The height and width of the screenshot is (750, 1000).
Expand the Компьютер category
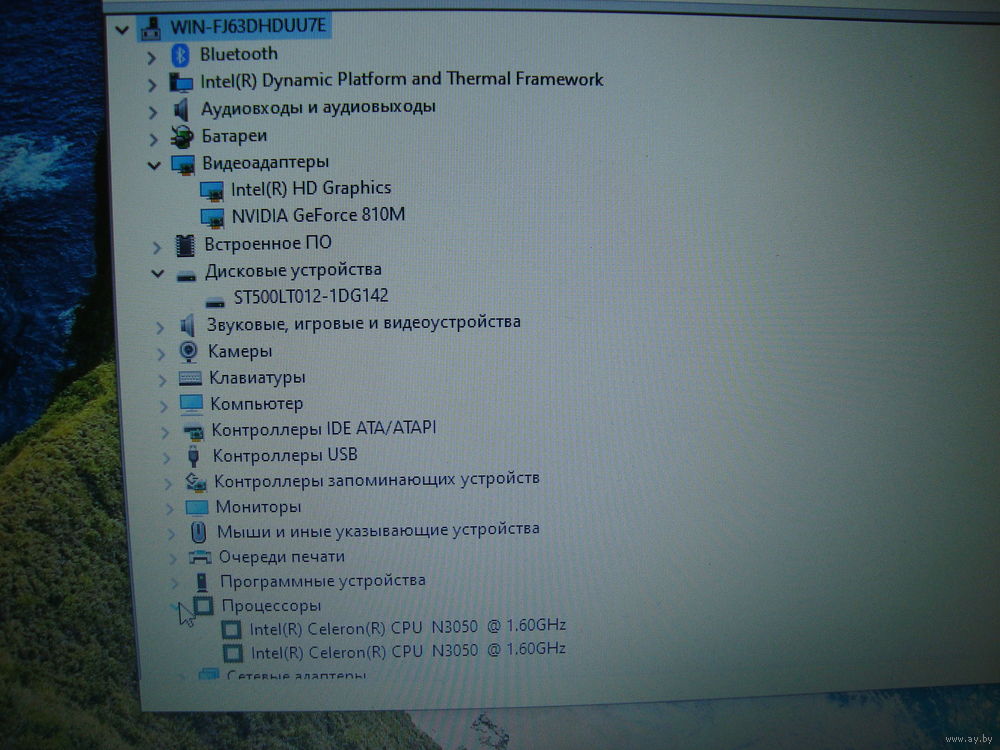coord(163,406)
